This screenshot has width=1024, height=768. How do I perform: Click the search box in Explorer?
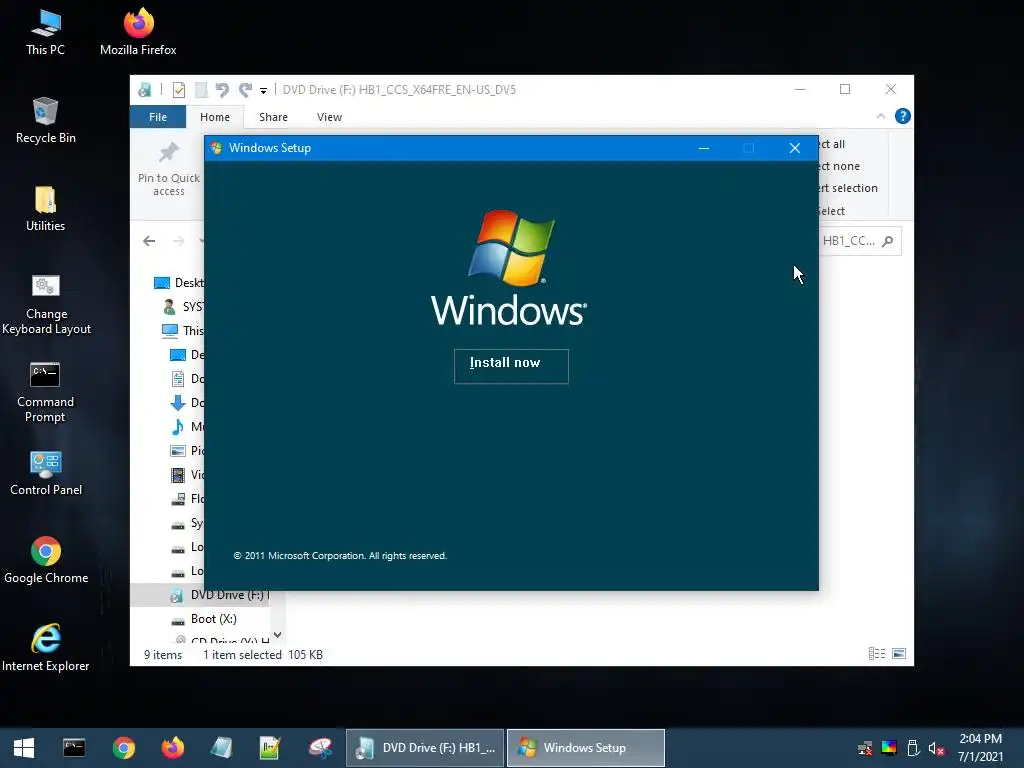[860, 241]
